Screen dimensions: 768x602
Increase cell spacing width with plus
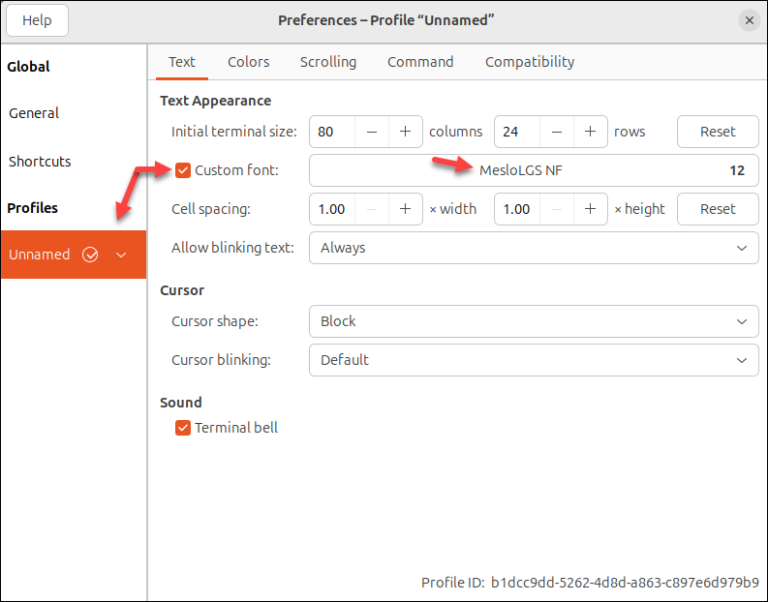[405, 209]
